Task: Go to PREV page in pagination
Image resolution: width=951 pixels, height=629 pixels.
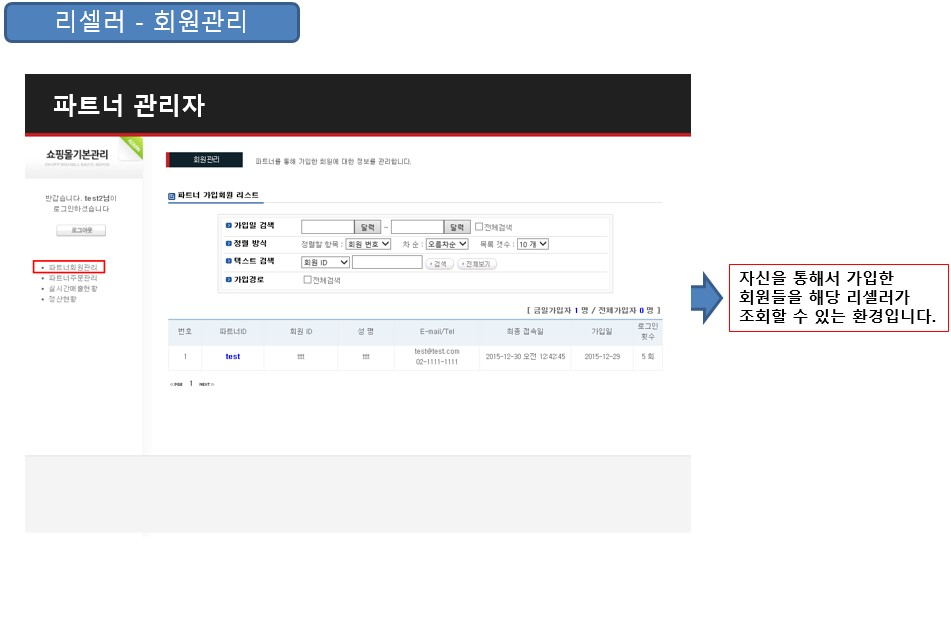Action: (175, 384)
